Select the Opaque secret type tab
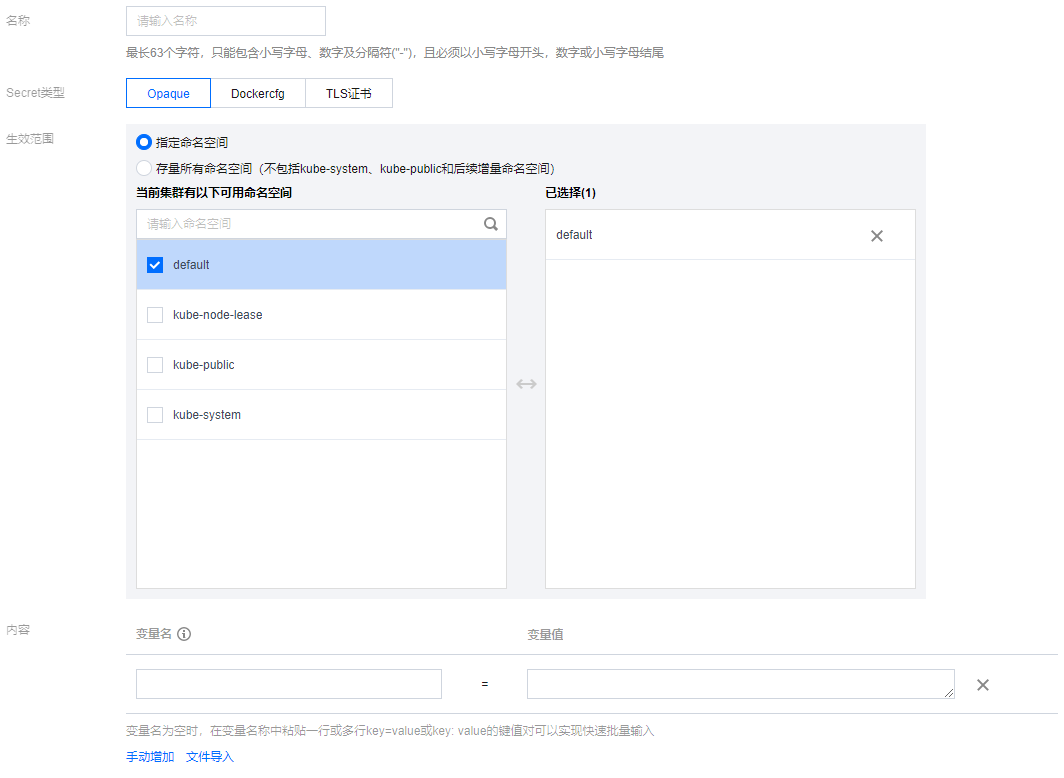The width and height of the screenshot is (1064, 778). coord(168,93)
